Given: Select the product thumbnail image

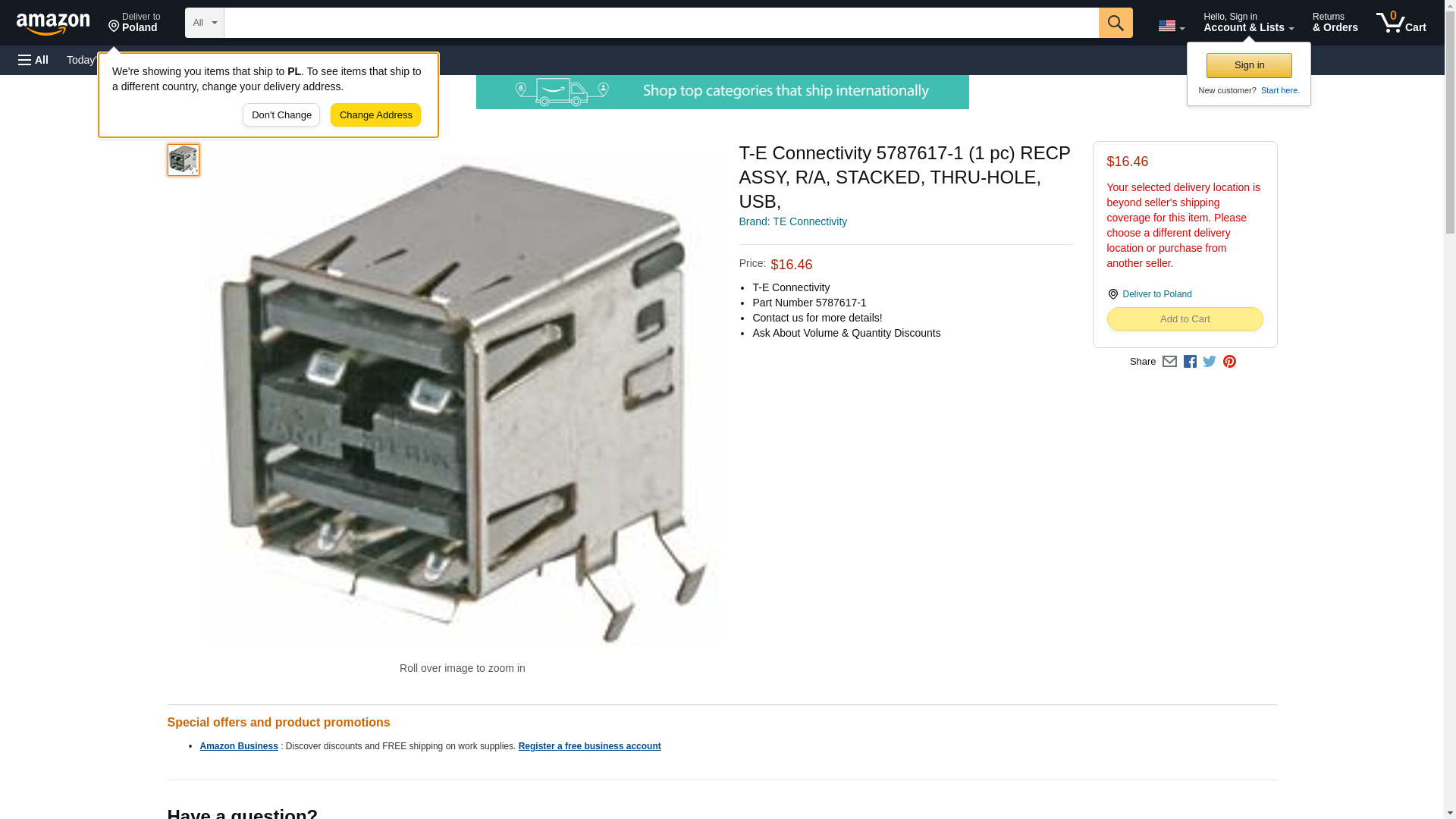Looking at the screenshot, I should (184, 160).
